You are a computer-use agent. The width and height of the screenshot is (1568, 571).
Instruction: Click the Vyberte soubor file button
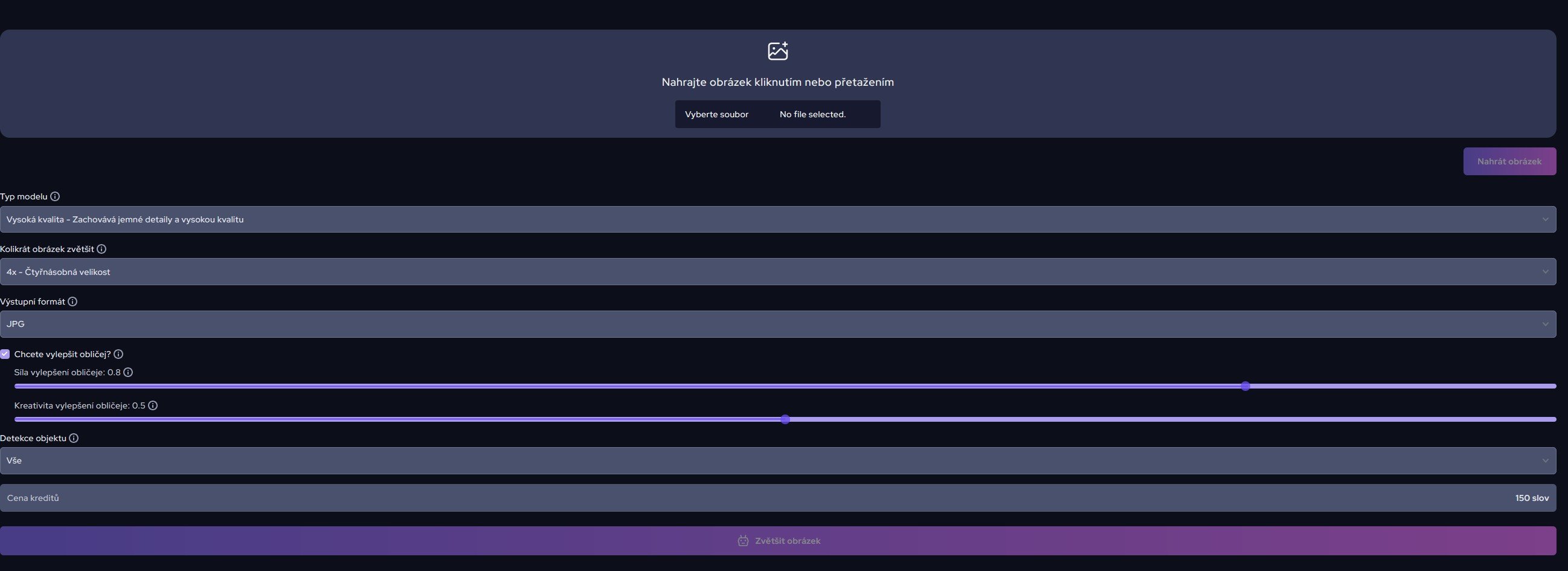(x=716, y=114)
